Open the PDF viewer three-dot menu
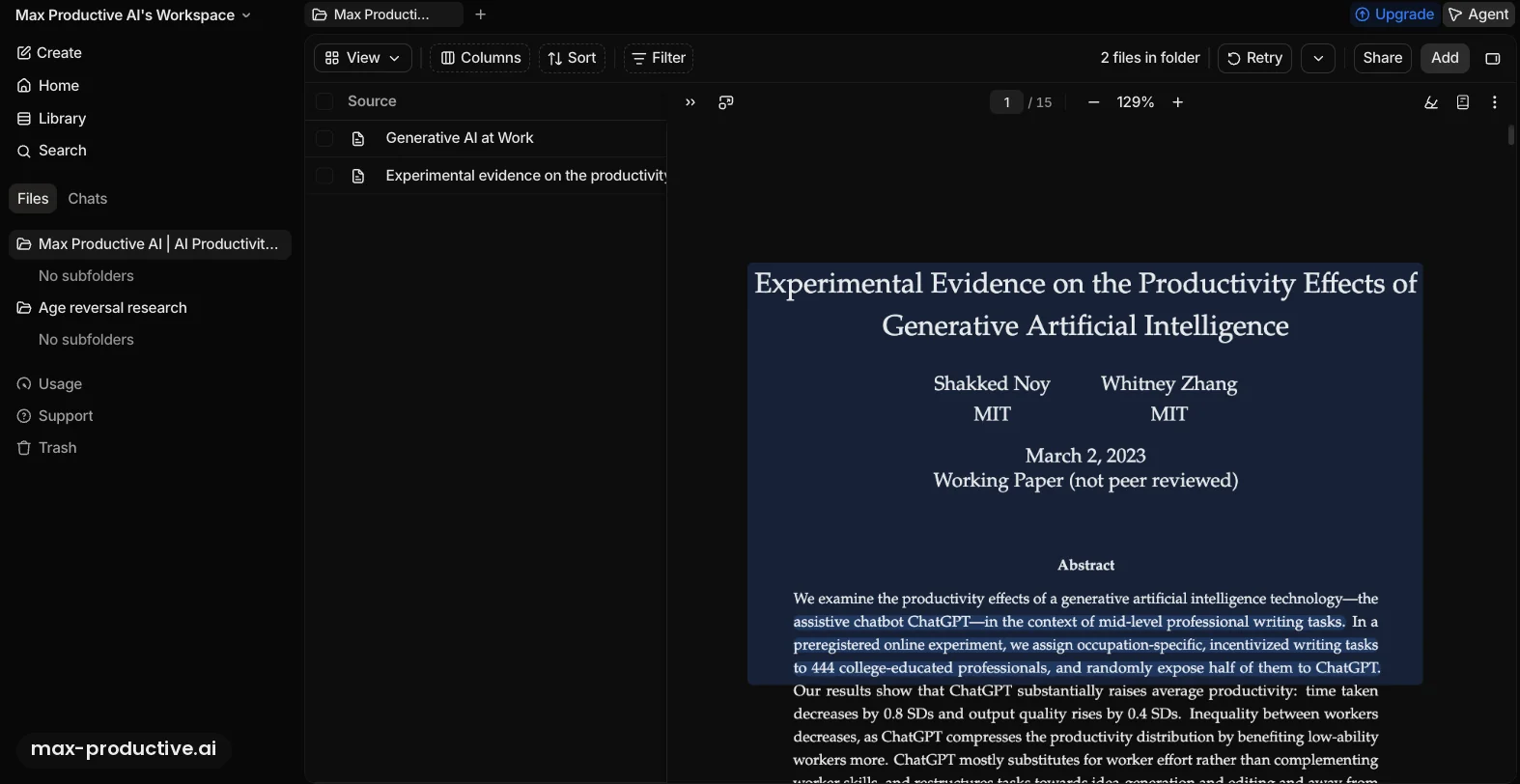1520x784 pixels. [x=1495, y=102]
